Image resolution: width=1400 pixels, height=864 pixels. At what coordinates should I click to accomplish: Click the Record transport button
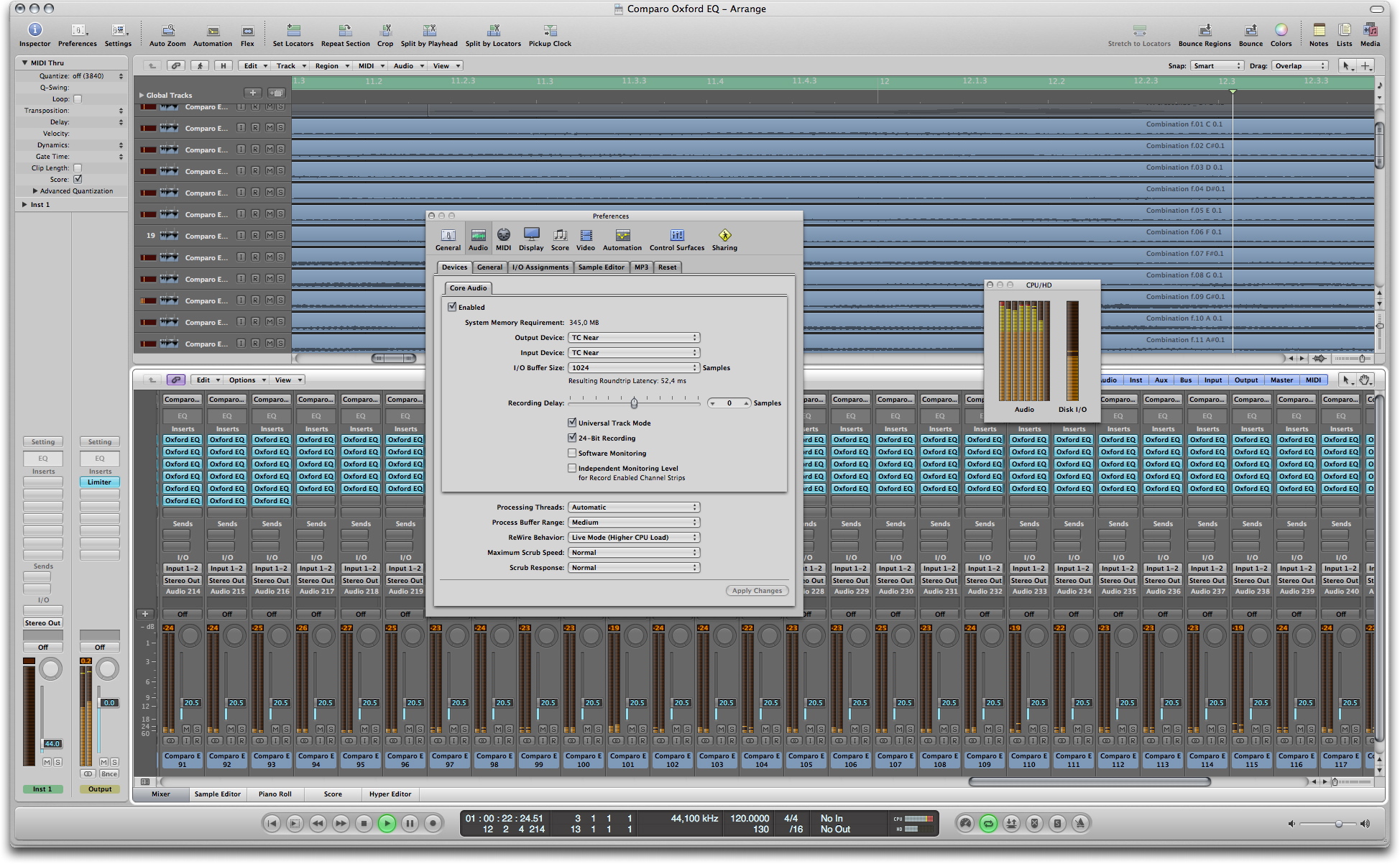coord(433,824)
